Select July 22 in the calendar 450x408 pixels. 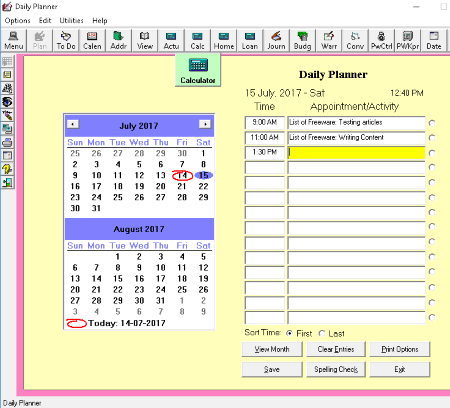click(x=203, y=186)
